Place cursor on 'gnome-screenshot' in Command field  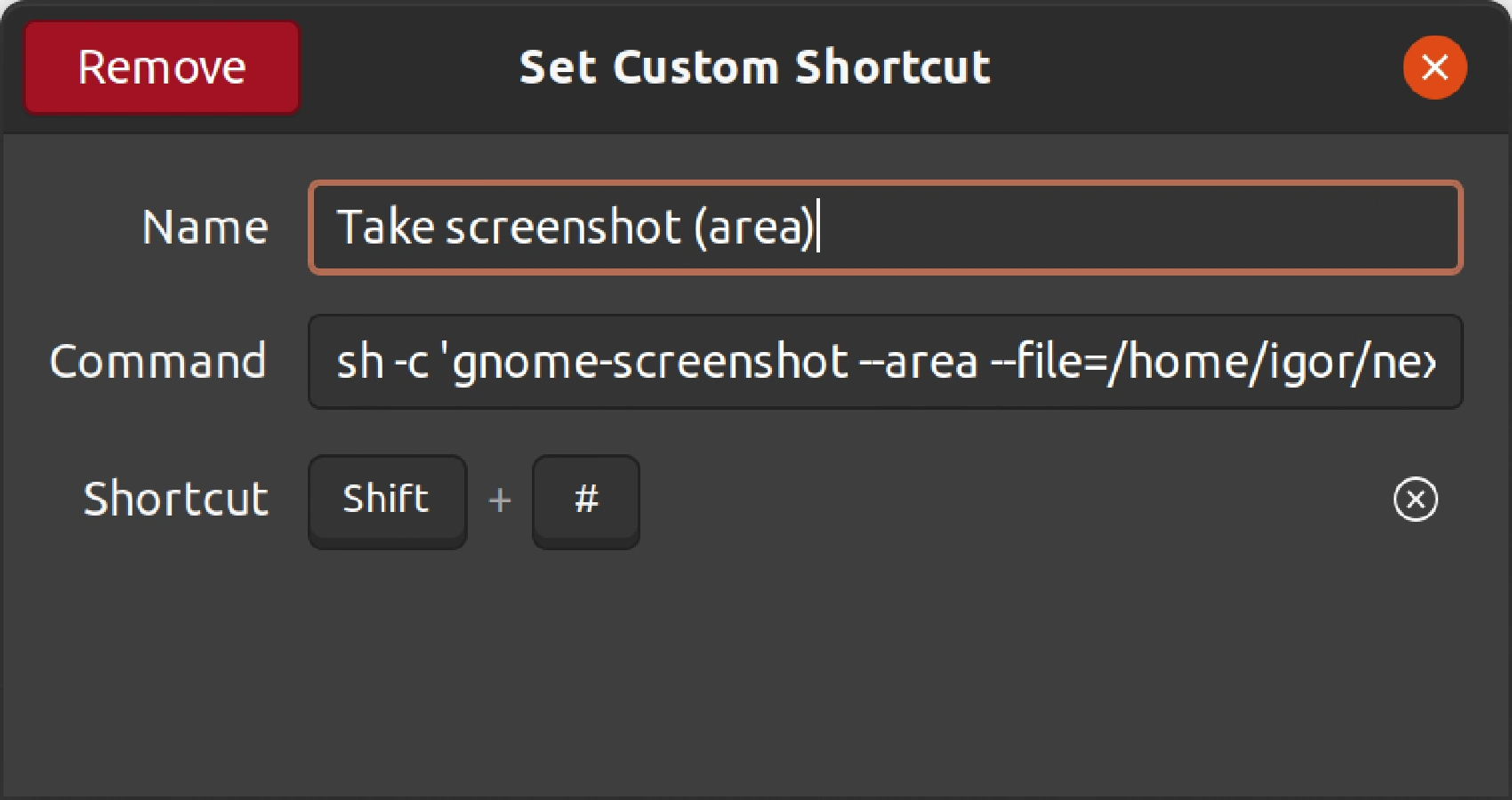[649, 362]
